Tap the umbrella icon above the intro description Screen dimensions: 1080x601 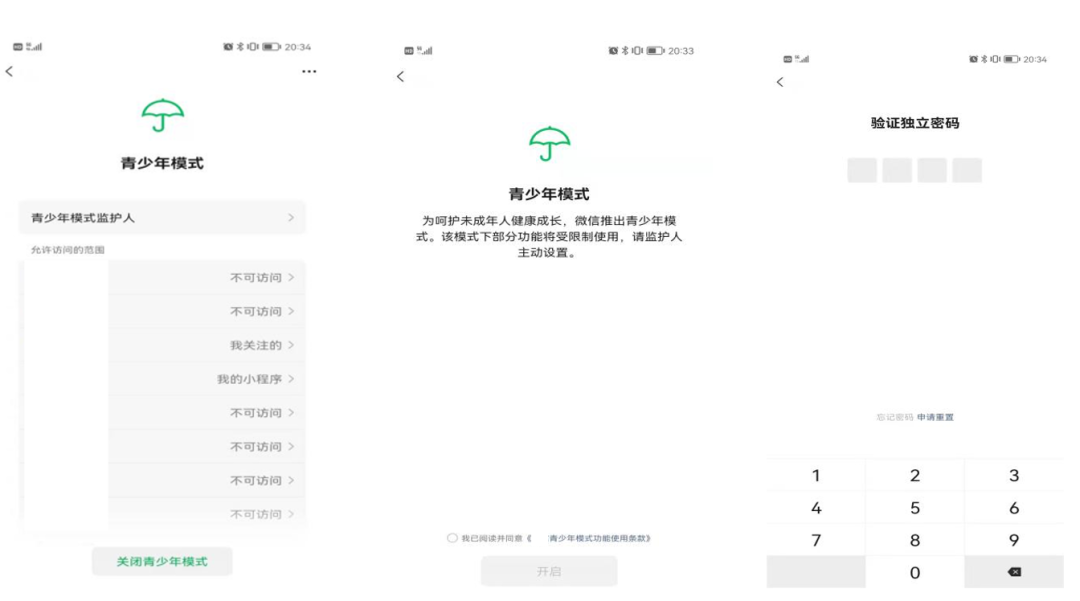tap(549, 143)
